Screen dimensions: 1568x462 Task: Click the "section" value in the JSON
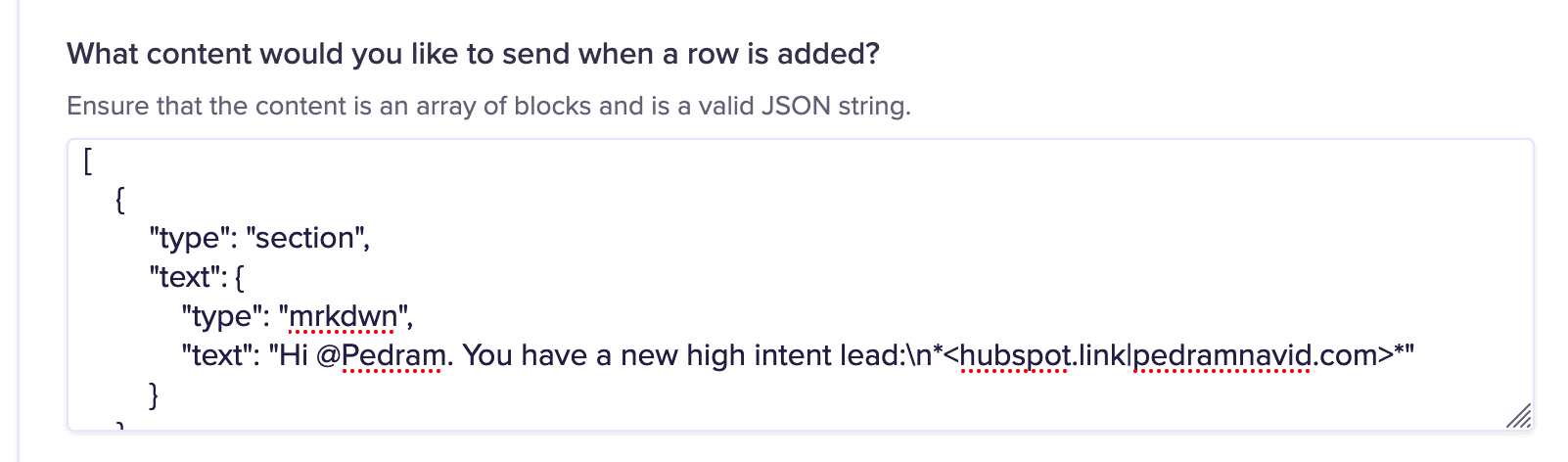304,238
